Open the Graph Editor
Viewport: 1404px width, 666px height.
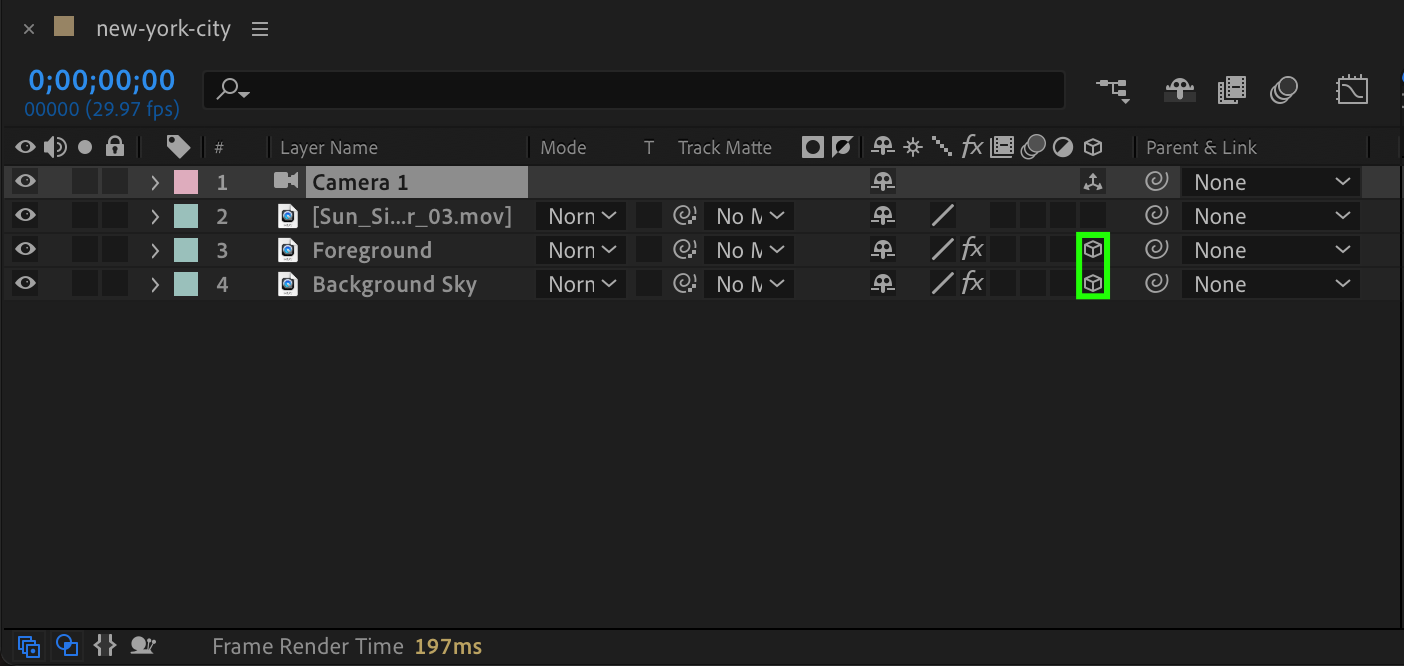(x=1351, y=90)
